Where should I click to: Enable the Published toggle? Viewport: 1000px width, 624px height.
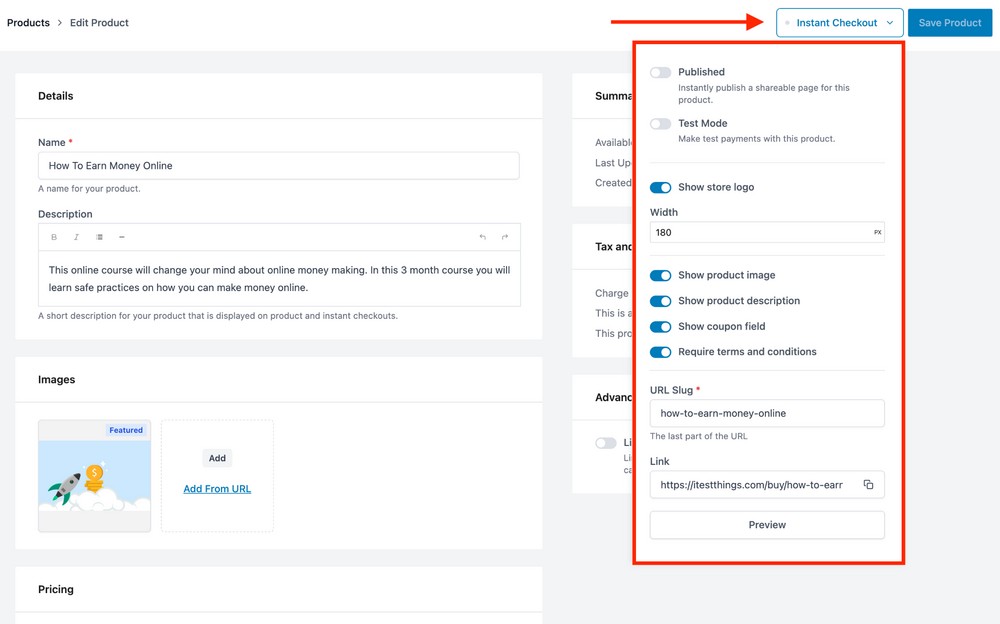660,73
